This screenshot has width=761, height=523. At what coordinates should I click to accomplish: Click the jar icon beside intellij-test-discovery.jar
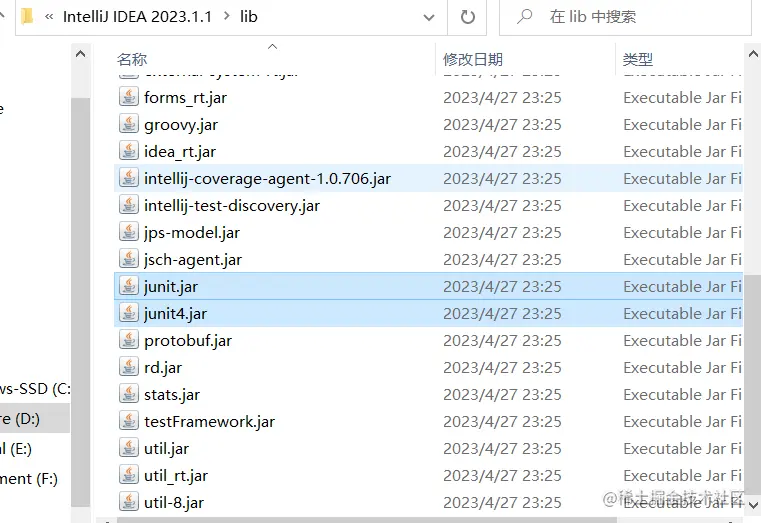[129, 205]
